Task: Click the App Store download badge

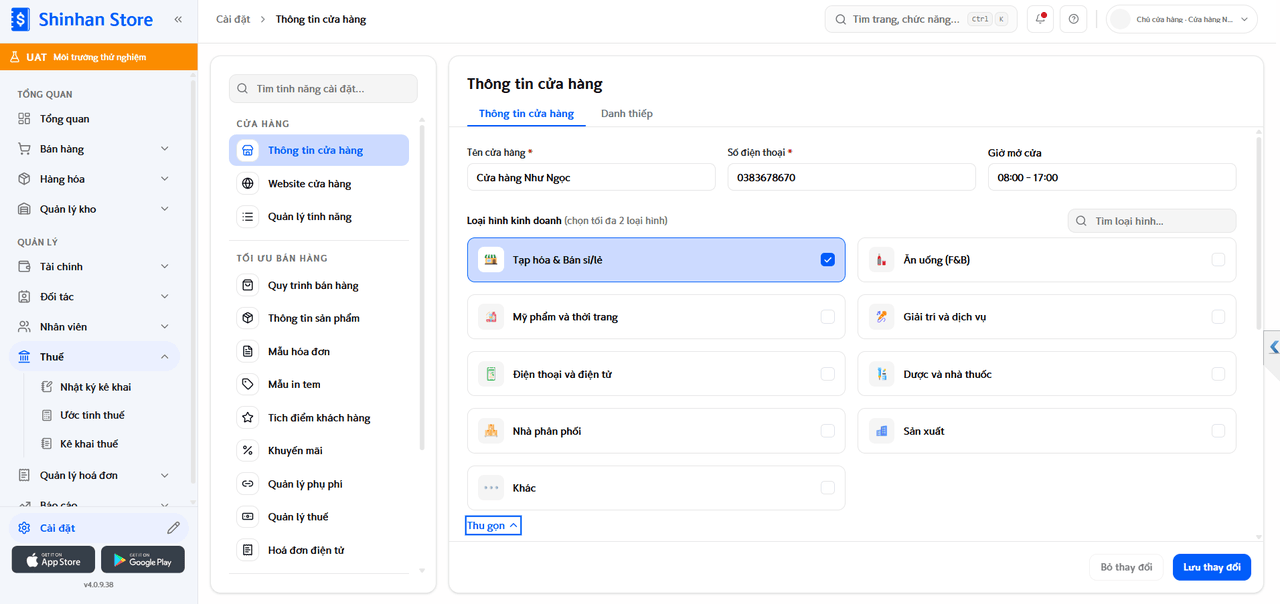Action: click(x=53, y=560)
